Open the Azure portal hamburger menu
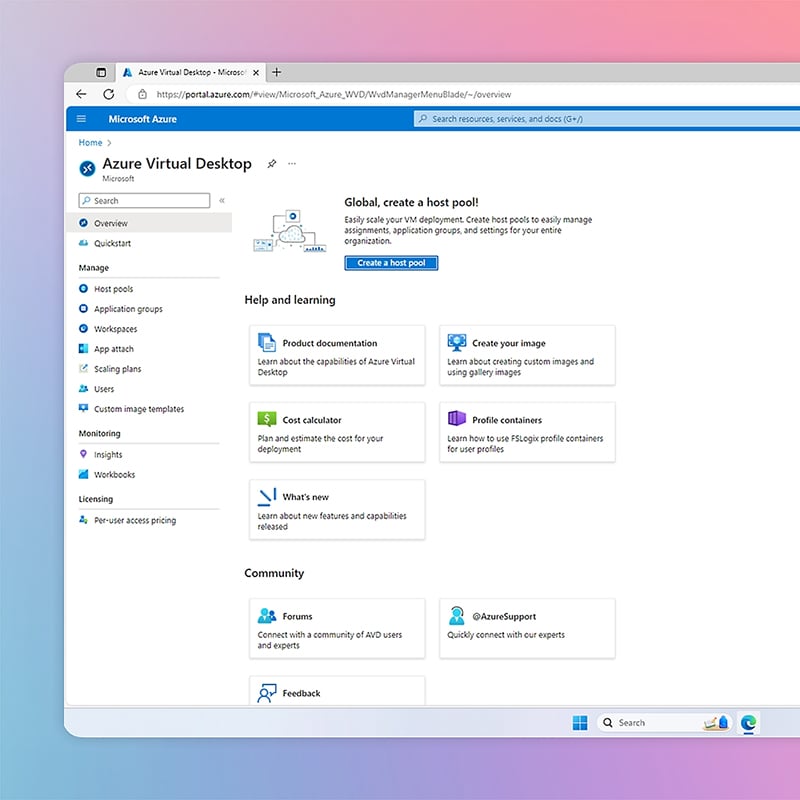This screenshot has height=800, width=800. 82,119
